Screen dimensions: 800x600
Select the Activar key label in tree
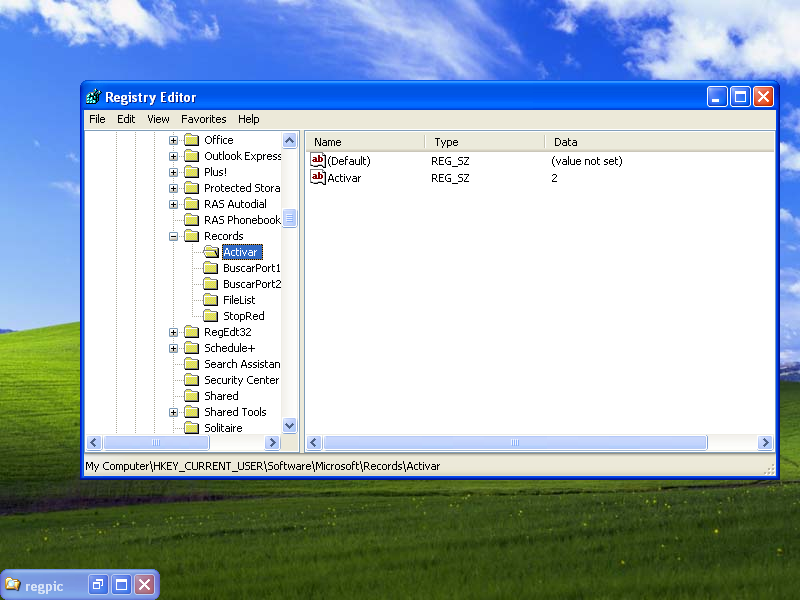point(242,252)
